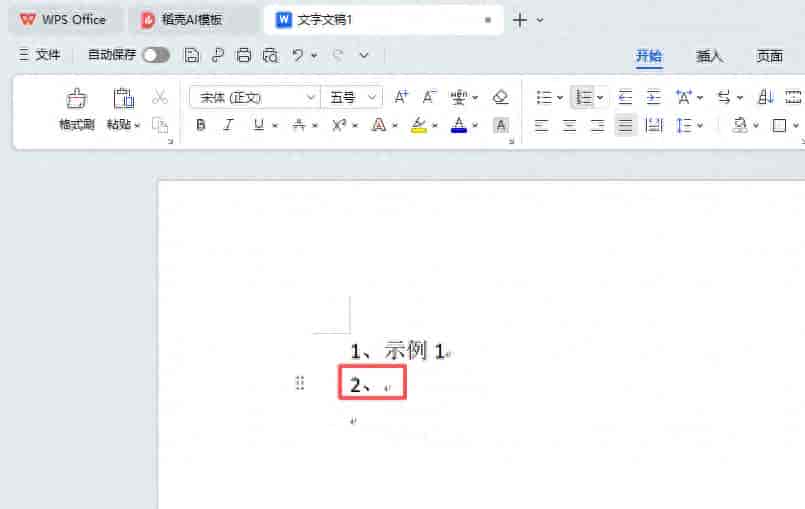The height and width of the screenshot is (509, 805).
Task: Open numbering format dropdown arrow
Action: point(600,98)
